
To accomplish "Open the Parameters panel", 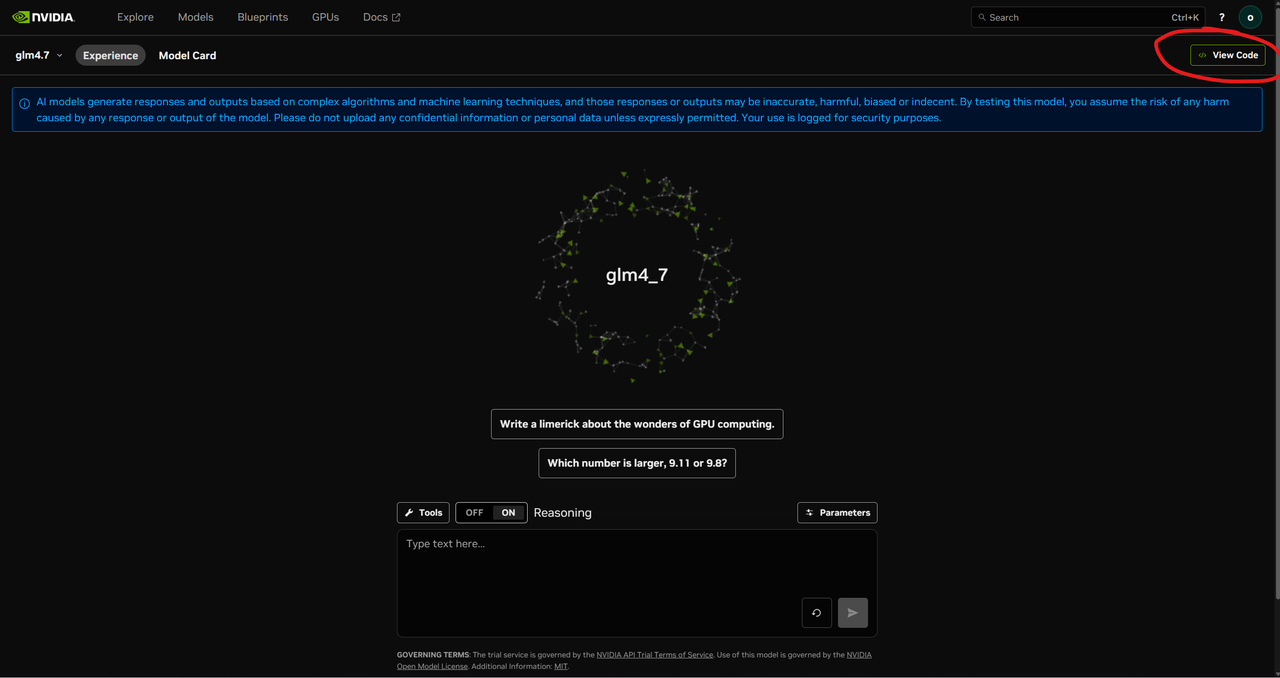I will (x=837, y=512).
